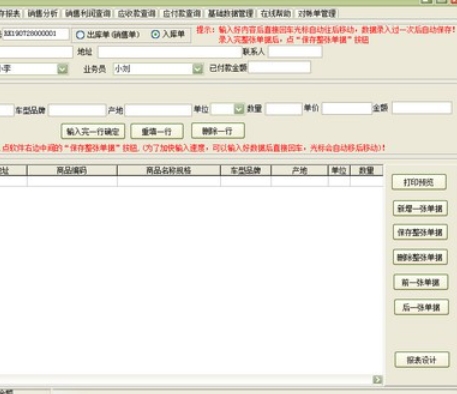
Task: Click the 金额 entry field
Action: 422,108
